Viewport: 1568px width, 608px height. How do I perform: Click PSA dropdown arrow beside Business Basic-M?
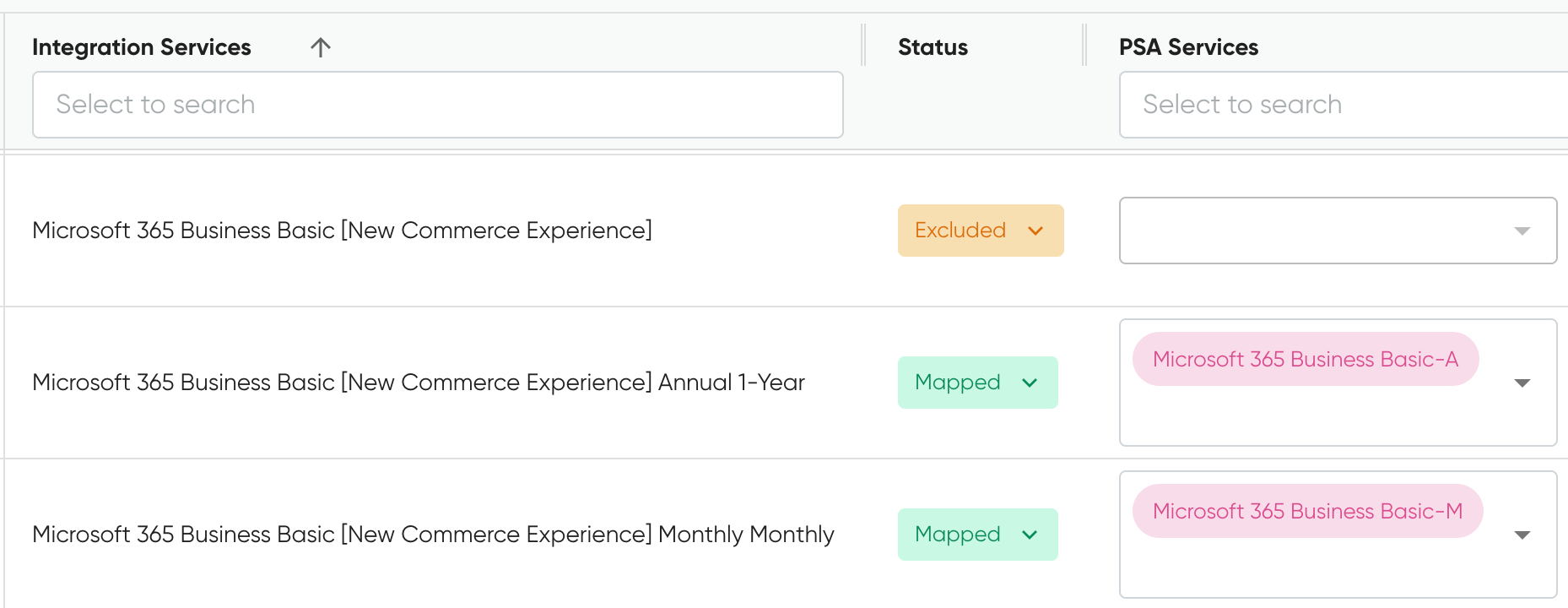click(x=1522, y=535)
